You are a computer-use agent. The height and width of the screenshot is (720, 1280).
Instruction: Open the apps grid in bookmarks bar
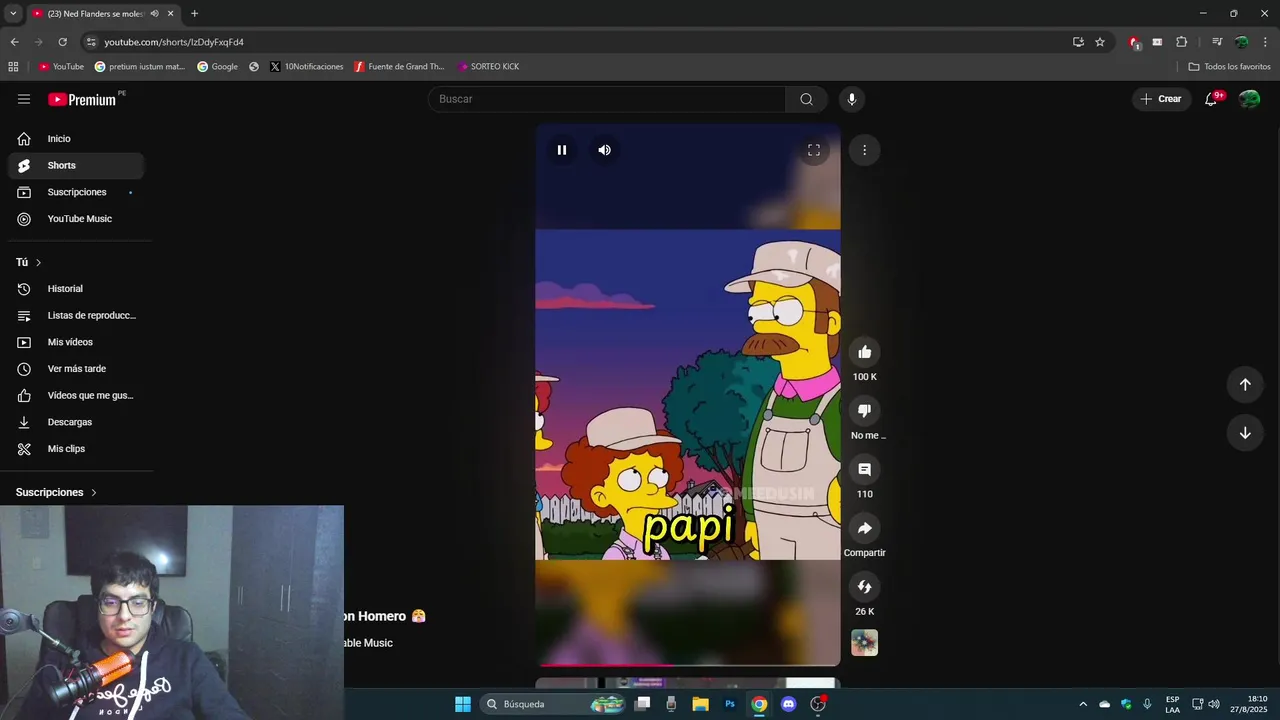13,67
